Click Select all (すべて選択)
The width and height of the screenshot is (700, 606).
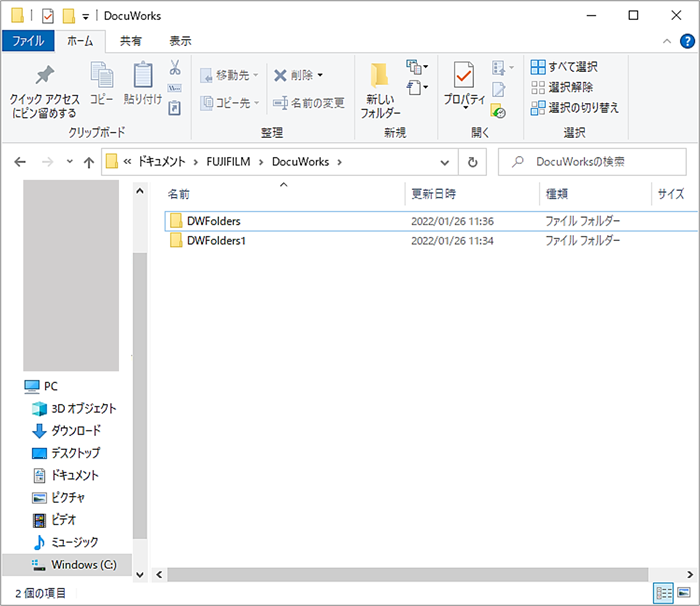point(564,67)
